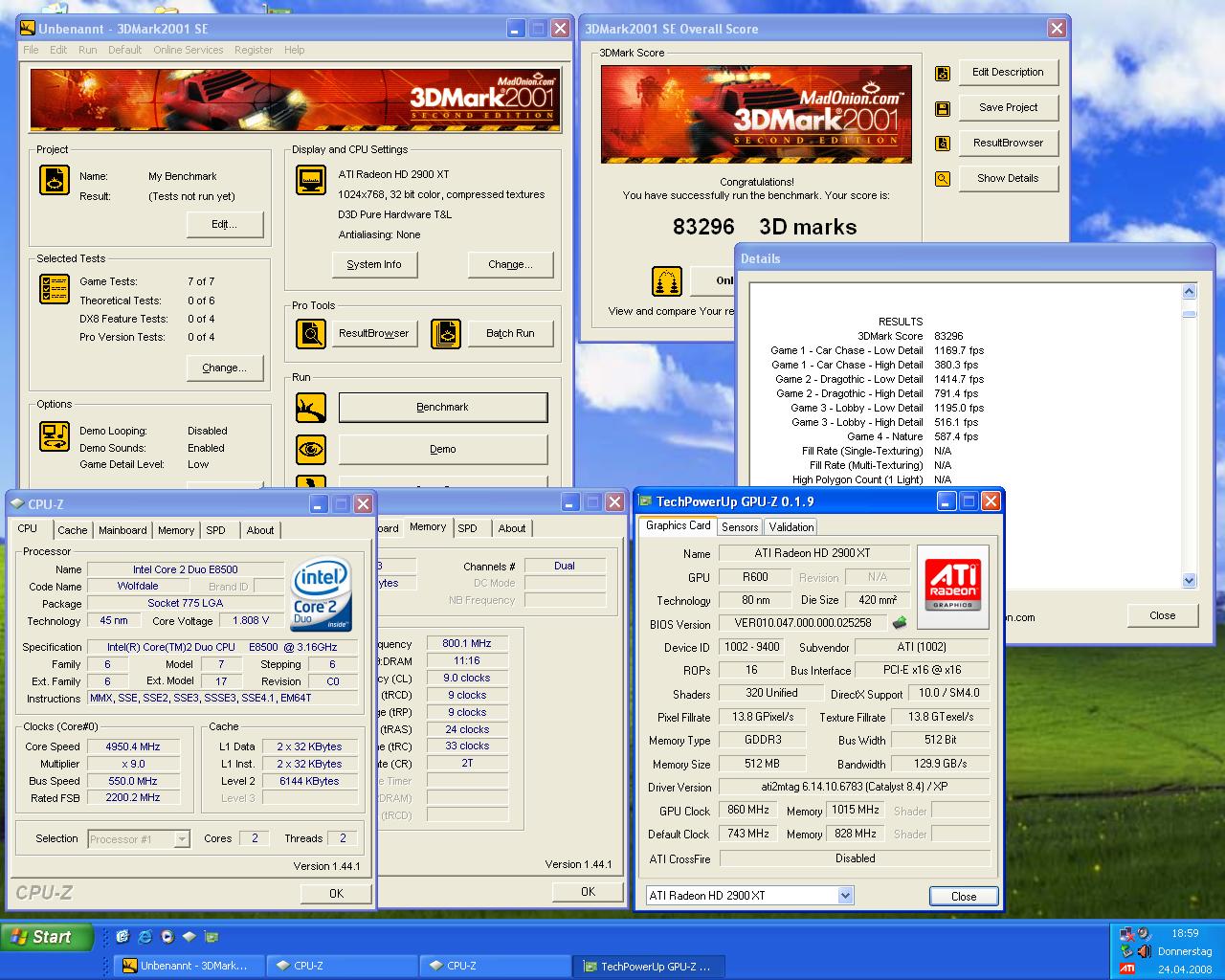Click the Save Project floppy disk icon
The image size is (1225, 980).
click(943, 108)
